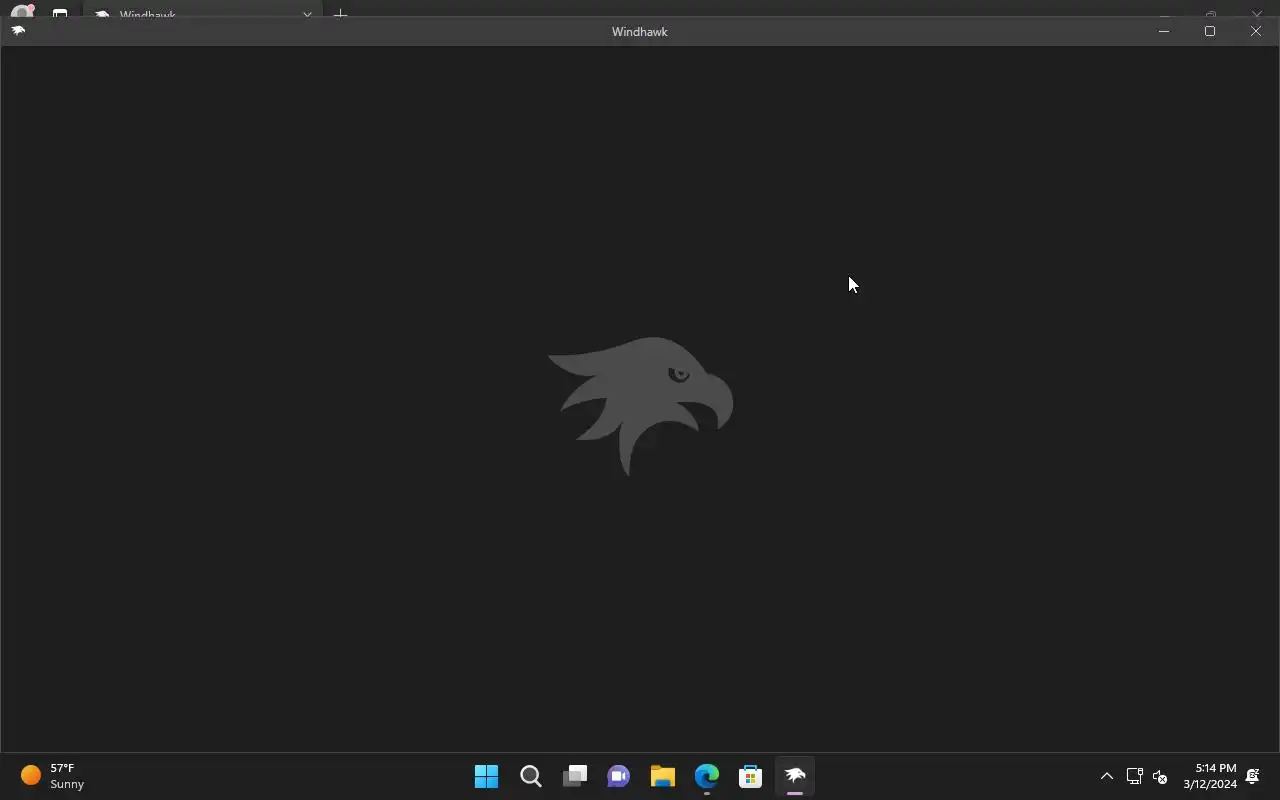The height and width of the screenshot is (800, 1280).
Task: Maximize the Windhawk window
Action: coord(1210,31)
